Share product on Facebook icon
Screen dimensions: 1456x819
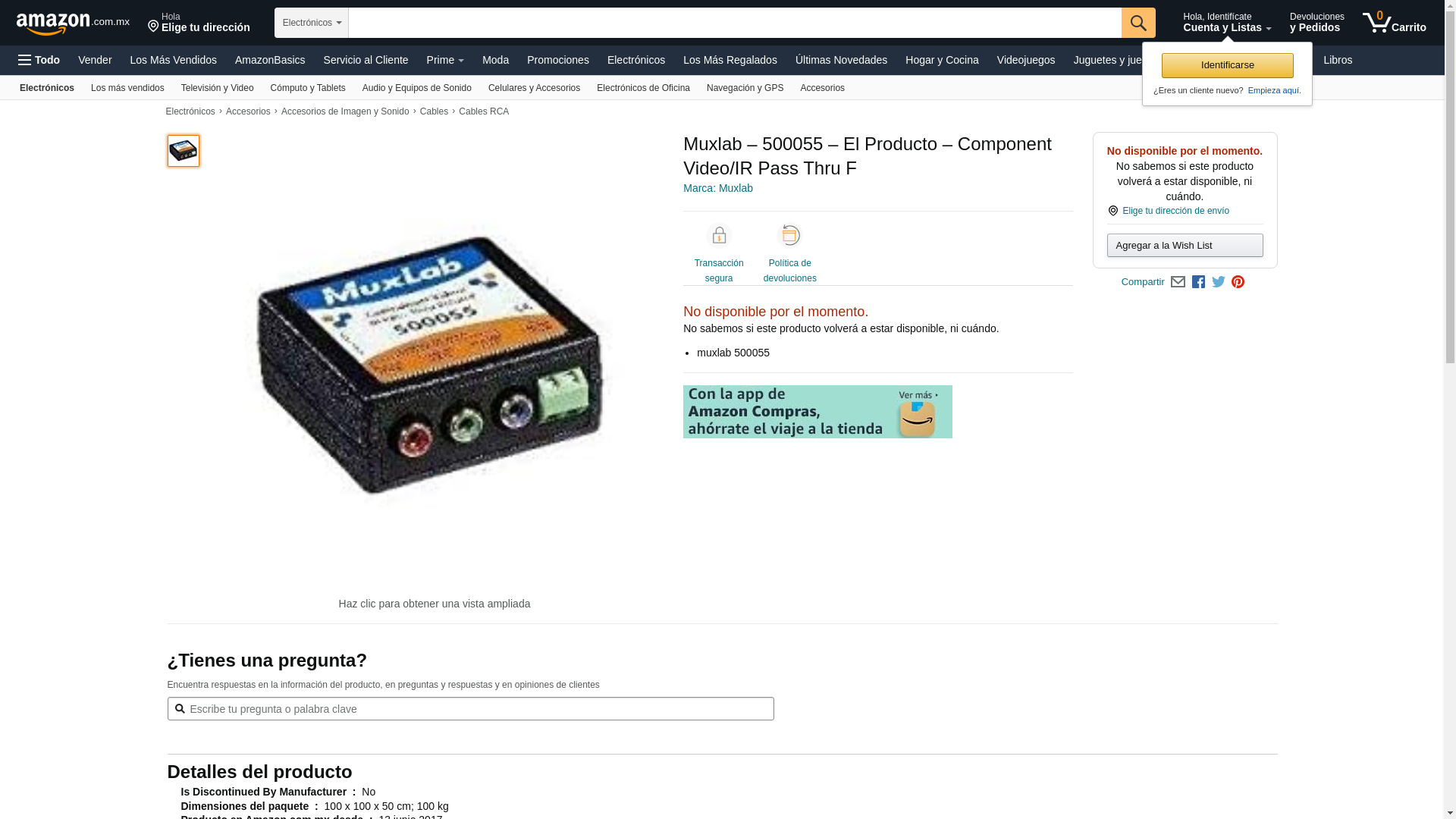(x=1198, y=282)
